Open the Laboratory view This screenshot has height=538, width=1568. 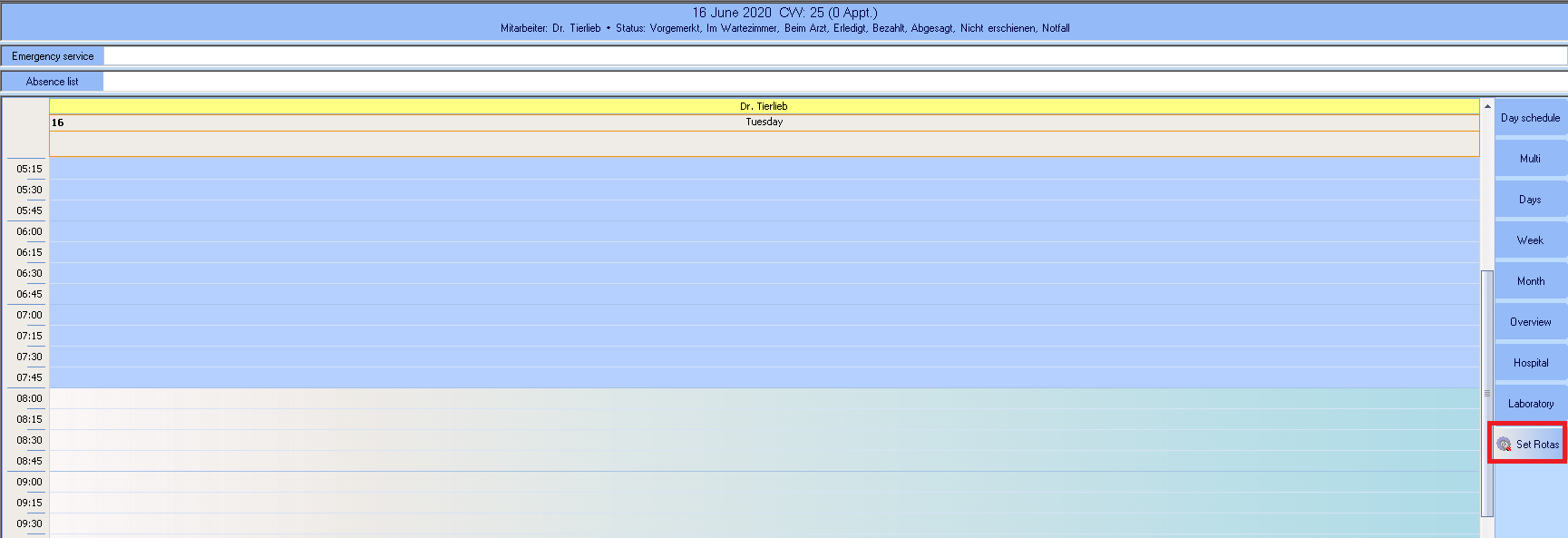pyautogui.click(x=1531, y=404)
